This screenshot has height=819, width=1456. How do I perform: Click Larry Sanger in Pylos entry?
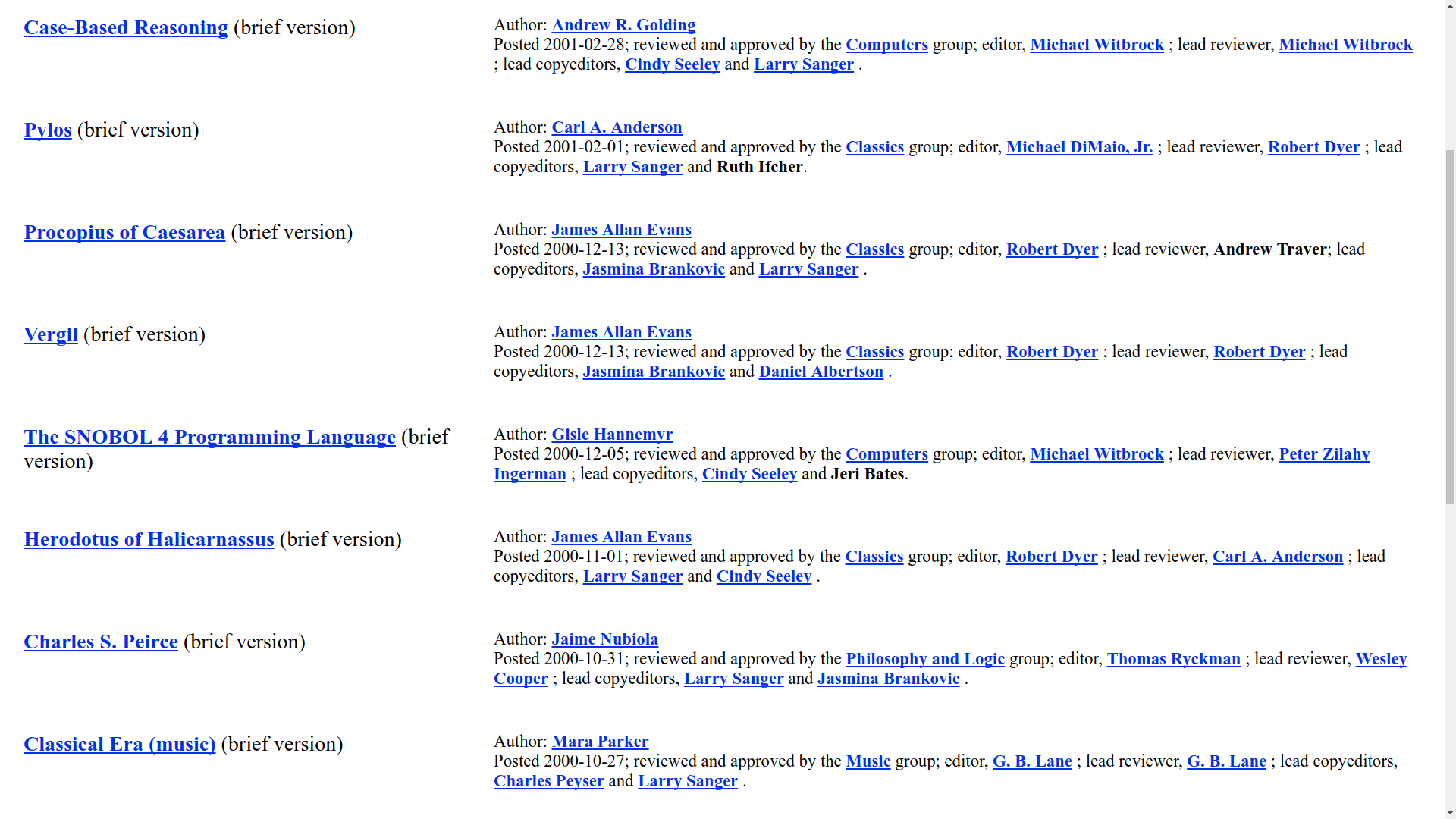click(x=632, y=167)
